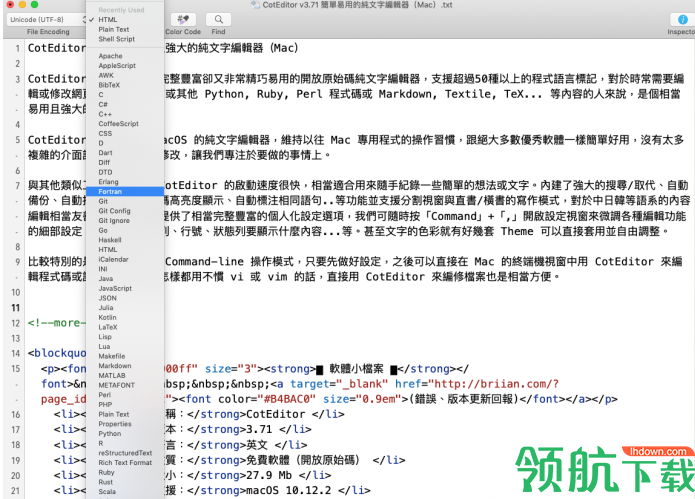This screenshot has width=695, height=499.
Task: Click the CotEditor title bar document icon
Action: [255, 5]
